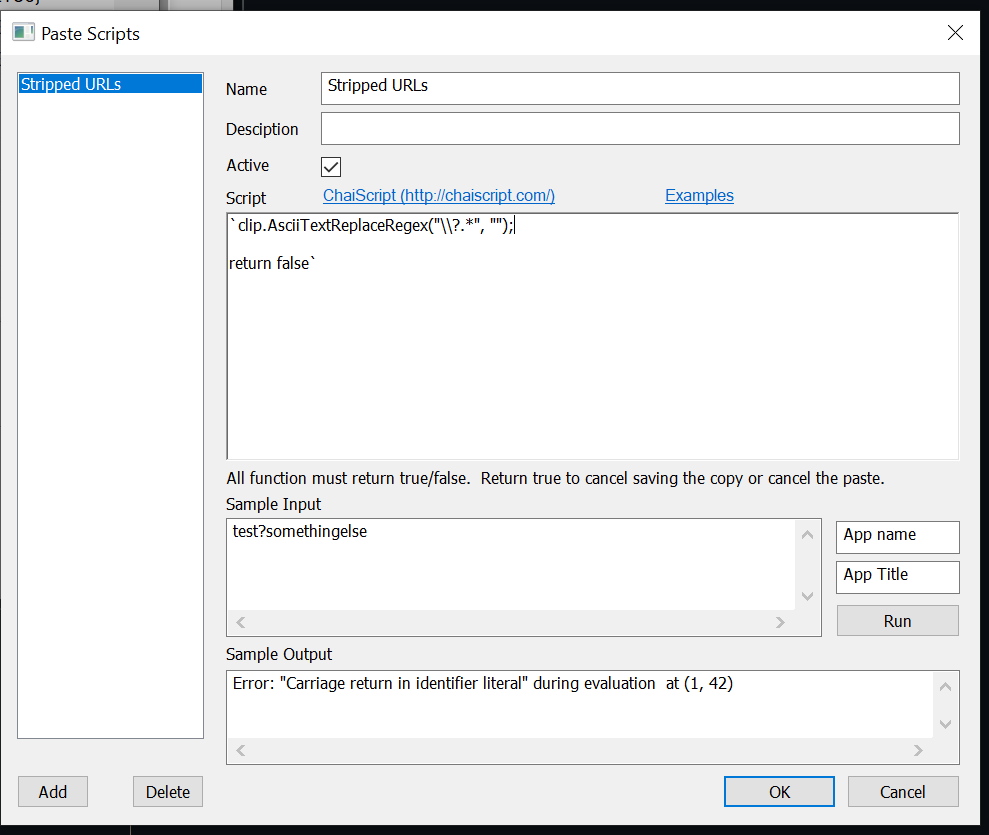
Task: Click the App Title field
Action: coord(898,577)
